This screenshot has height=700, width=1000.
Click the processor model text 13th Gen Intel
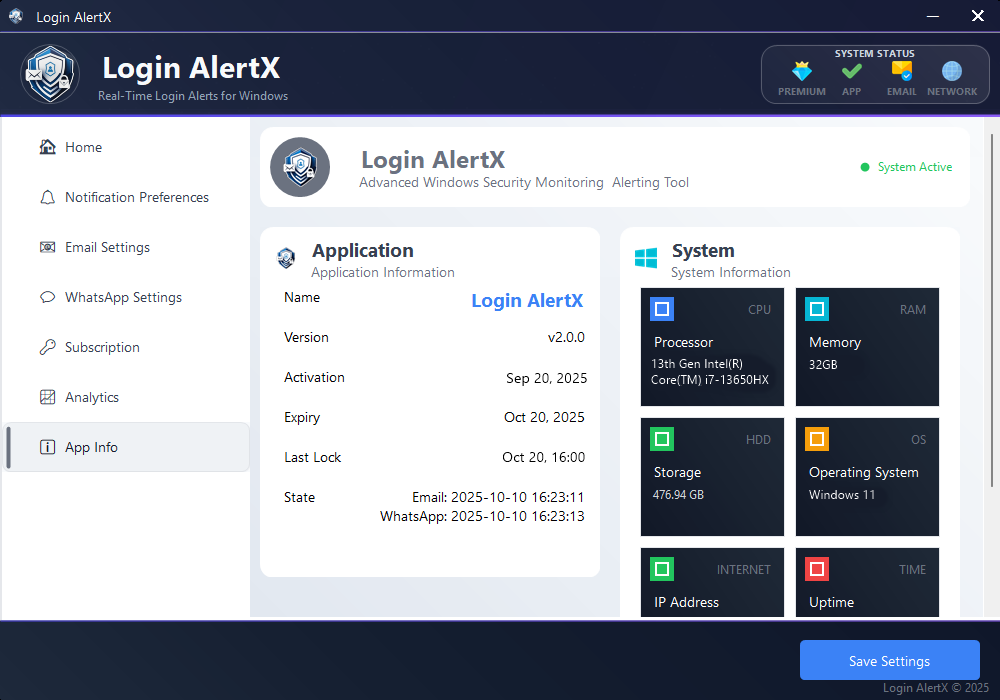(x=710, y=372)
